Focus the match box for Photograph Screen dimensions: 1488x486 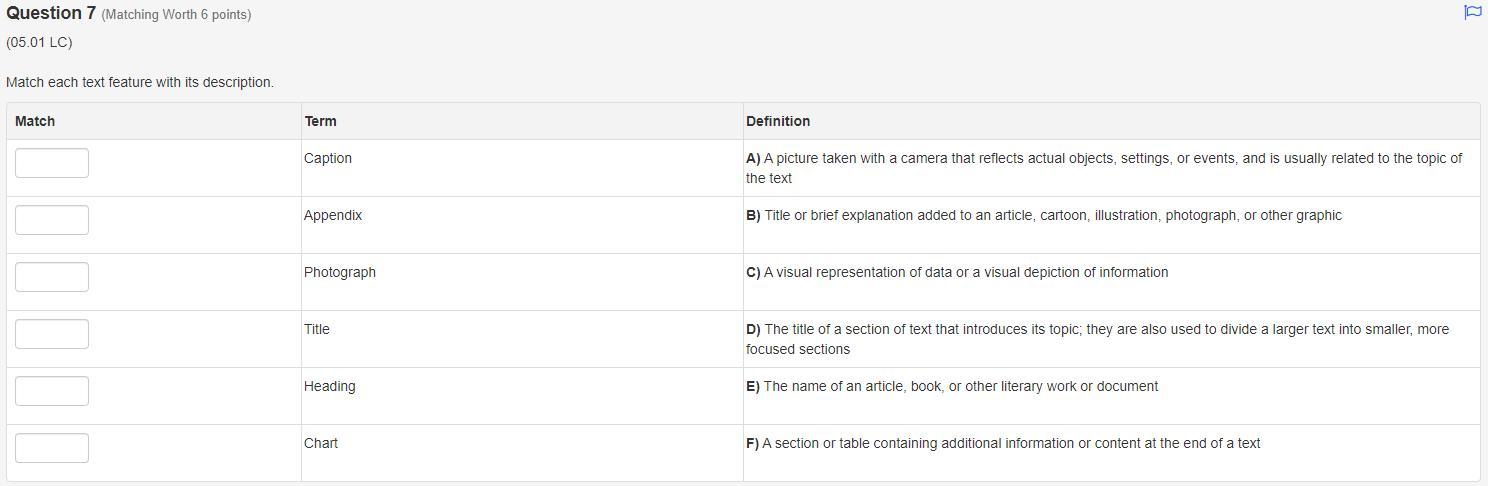coord(52,277)
